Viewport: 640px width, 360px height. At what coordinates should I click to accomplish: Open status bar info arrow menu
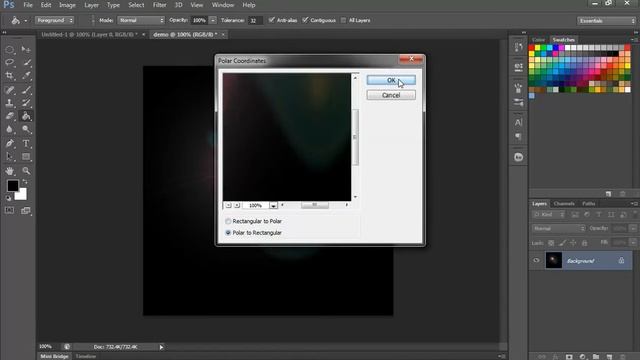click(161, 347)
